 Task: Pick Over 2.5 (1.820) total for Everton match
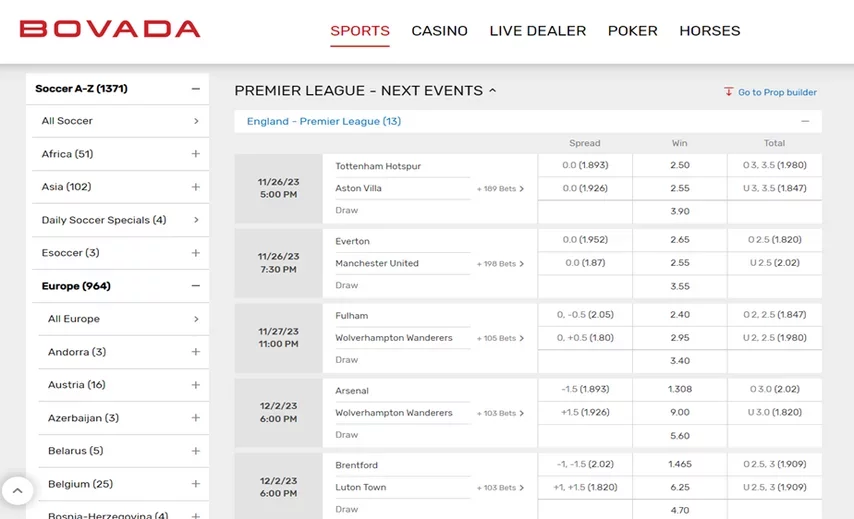[x=774, y=240]
